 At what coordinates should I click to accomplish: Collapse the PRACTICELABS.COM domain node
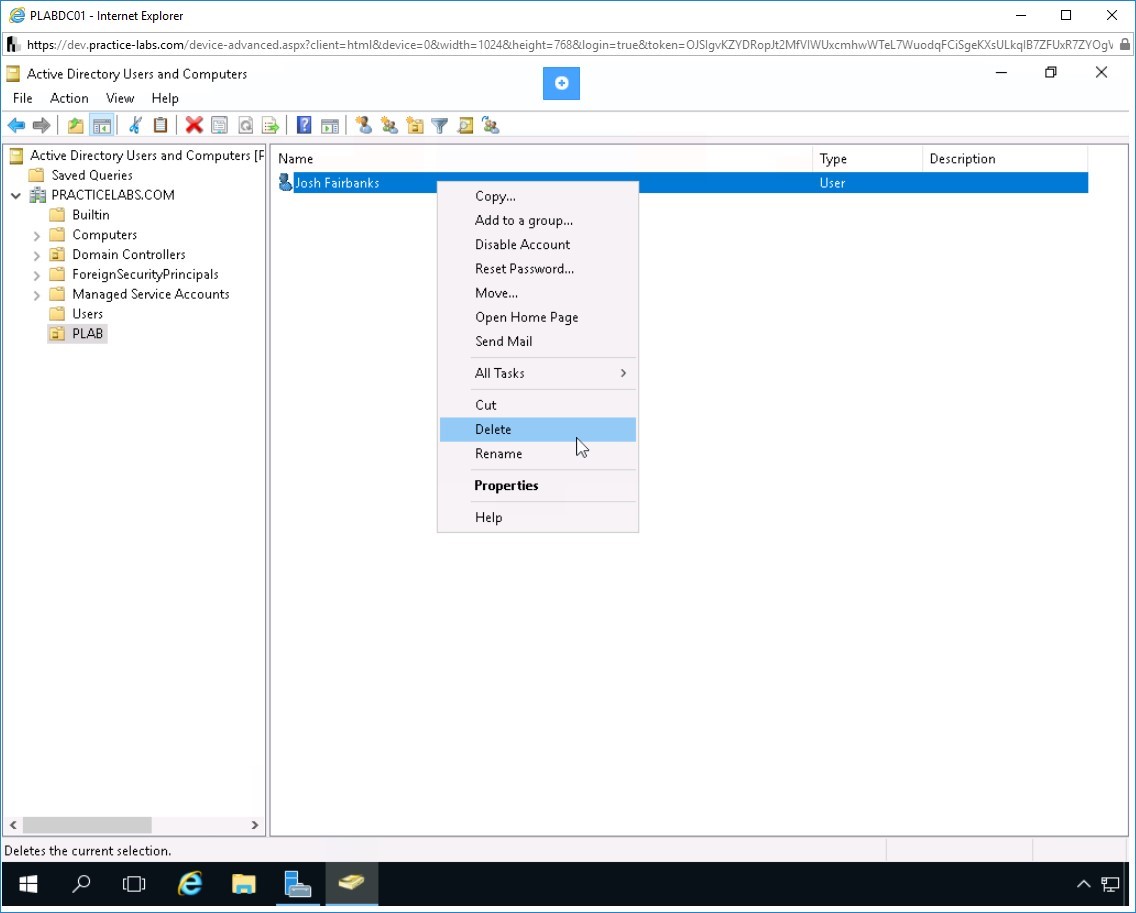16,195
